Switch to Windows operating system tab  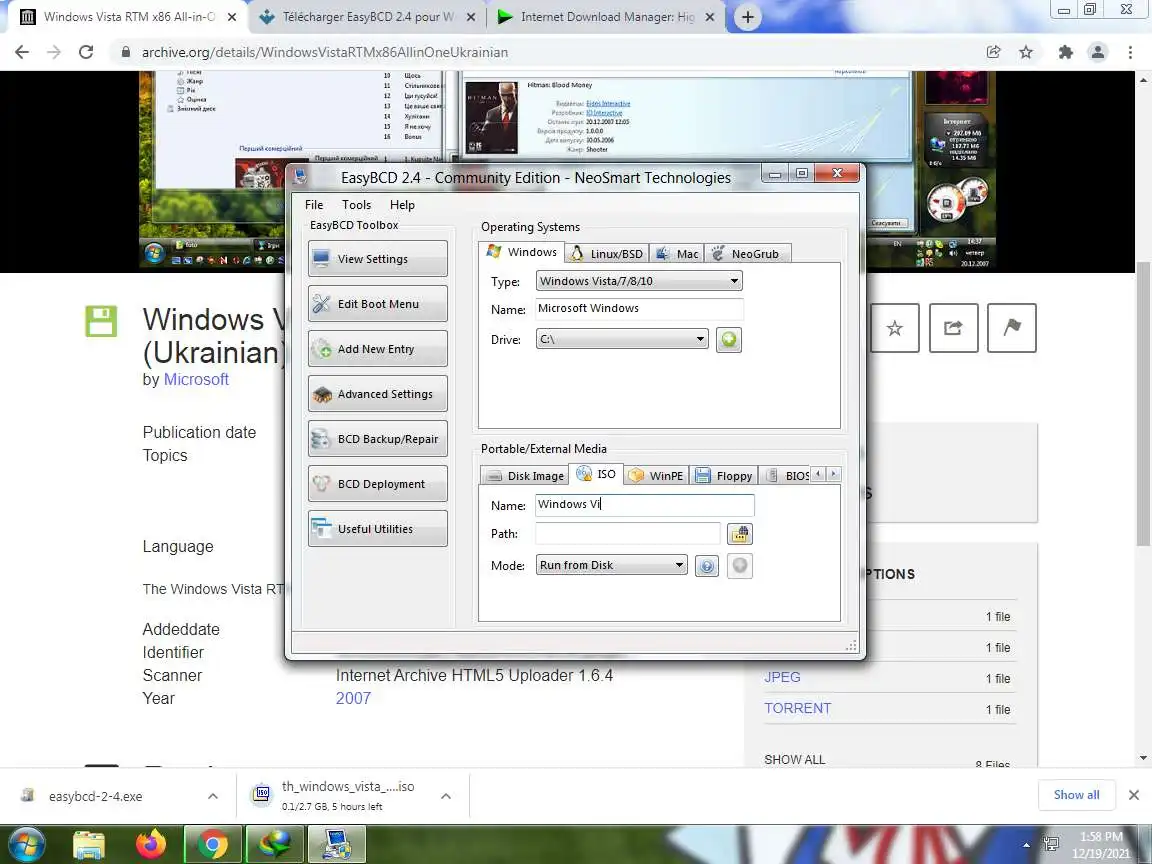(x=522, y=252)
